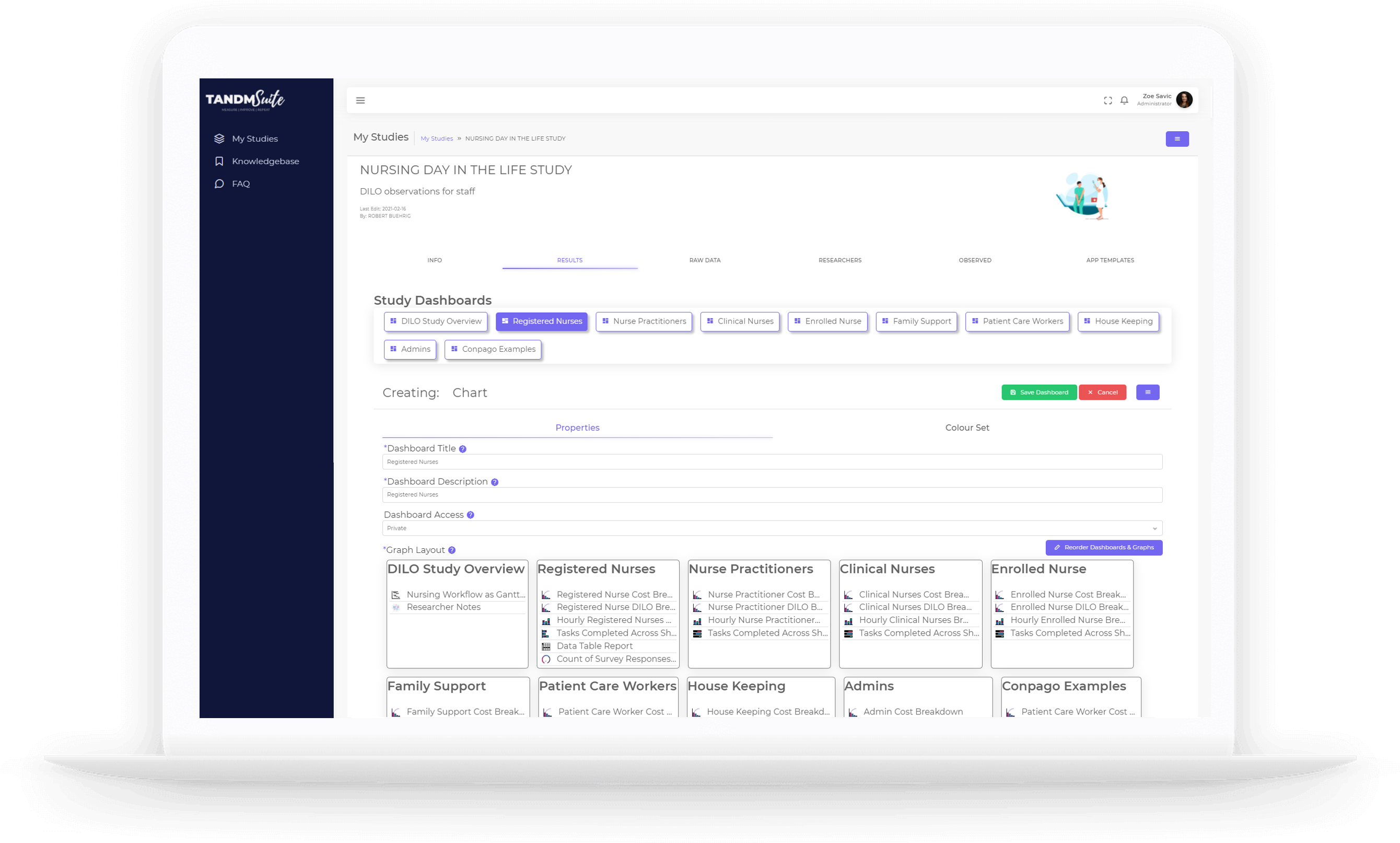Open Knowledgebase in the sidebar
The width and height of the screenshot is (1400, 843).
[256, 161]
